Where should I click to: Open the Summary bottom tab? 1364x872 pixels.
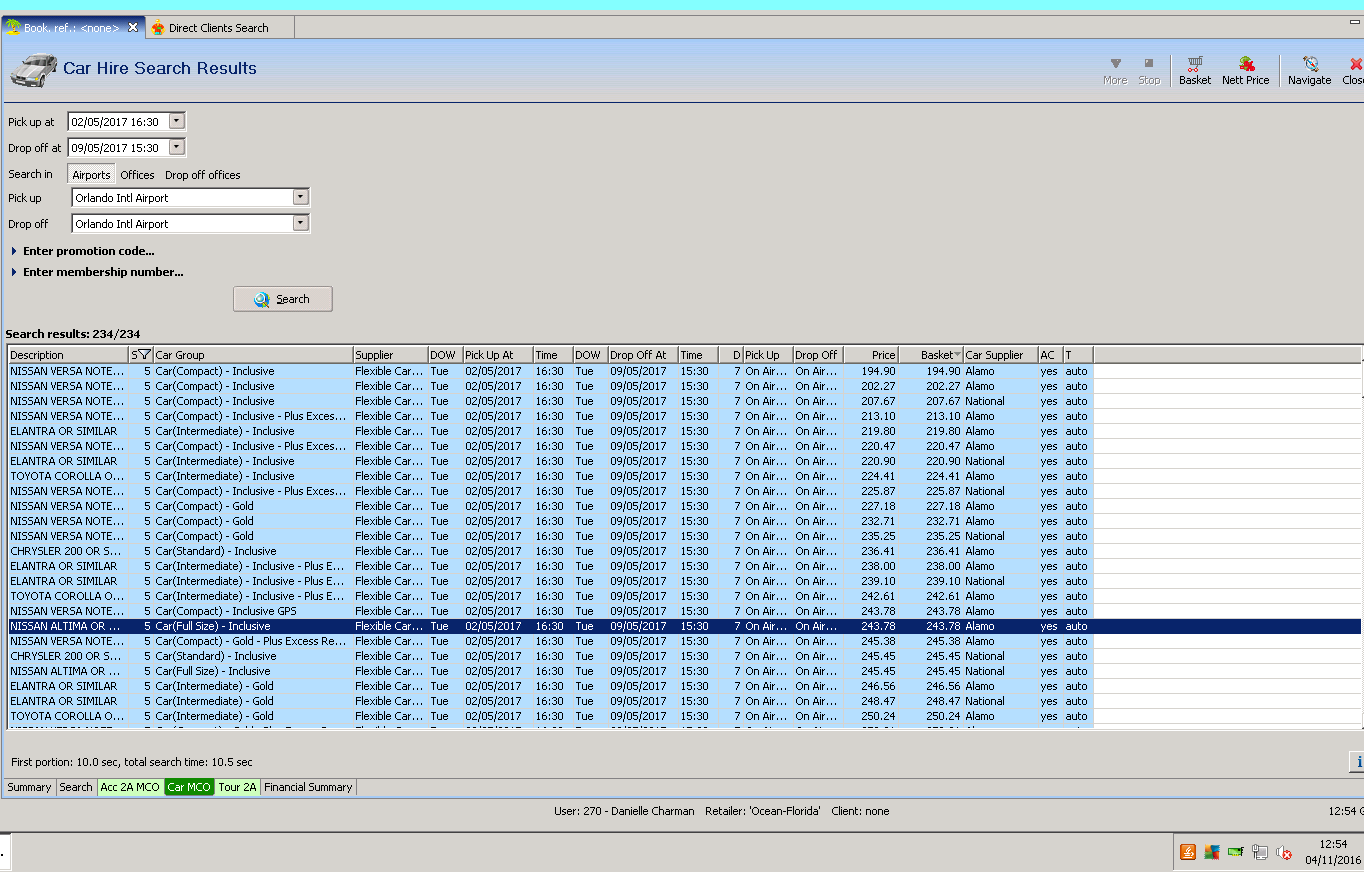click(29, 787)
